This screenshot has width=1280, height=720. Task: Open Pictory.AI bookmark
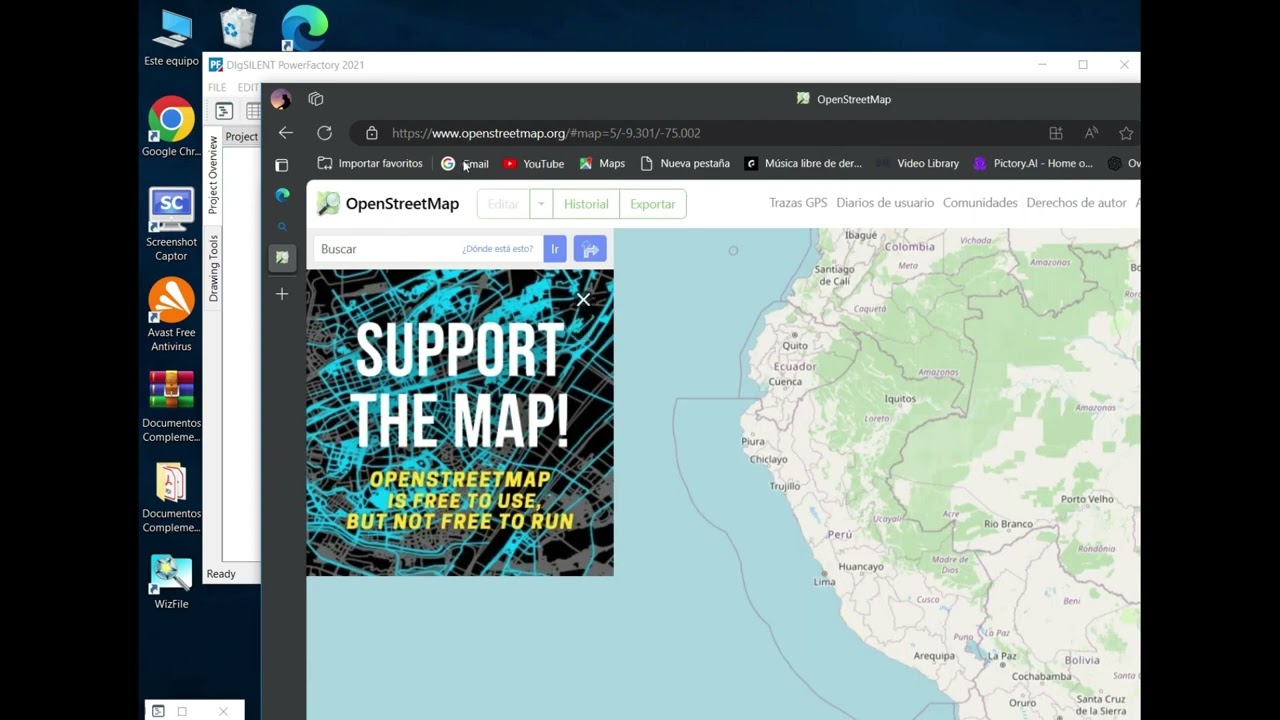tap(1033, 163)
